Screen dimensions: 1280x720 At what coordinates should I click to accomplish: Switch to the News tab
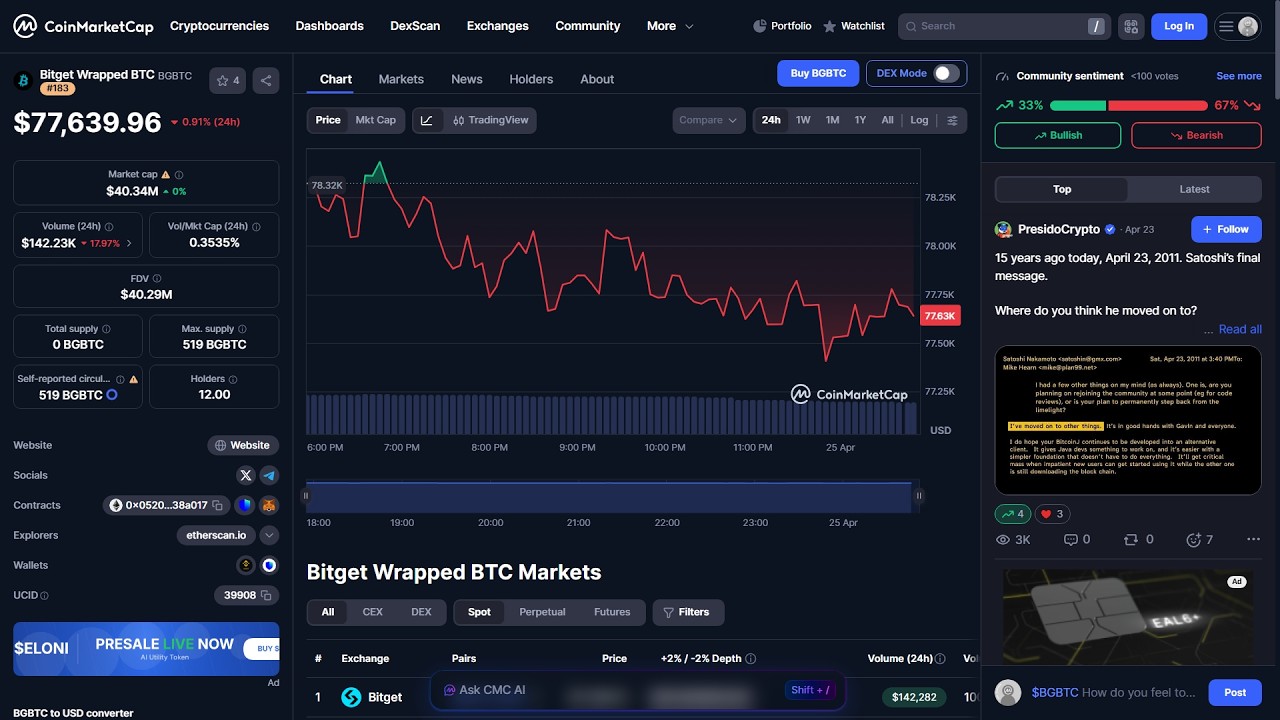[x=467, y=79]
